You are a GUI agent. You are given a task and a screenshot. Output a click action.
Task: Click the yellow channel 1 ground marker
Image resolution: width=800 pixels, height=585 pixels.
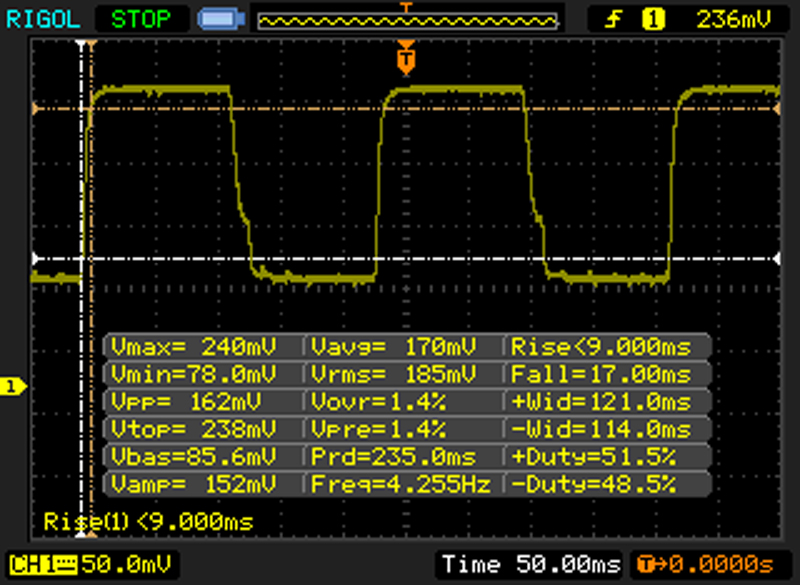[13, 386]
